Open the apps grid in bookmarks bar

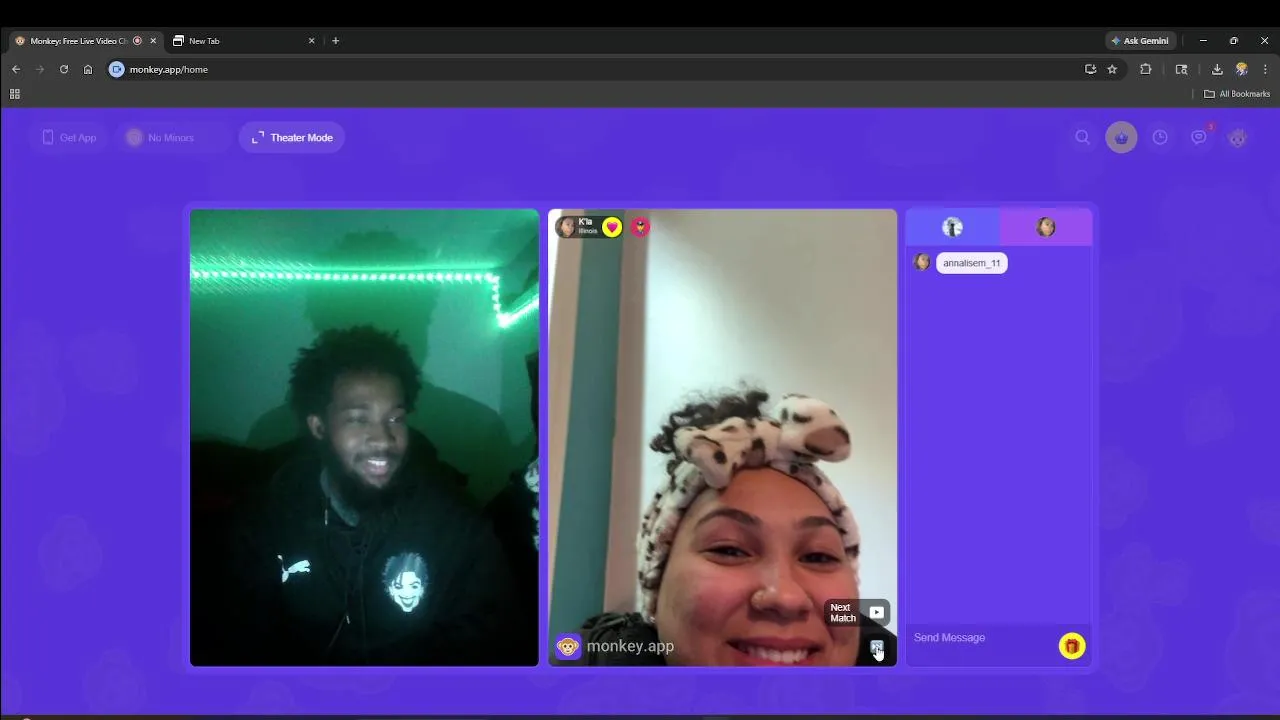(15, 94)
